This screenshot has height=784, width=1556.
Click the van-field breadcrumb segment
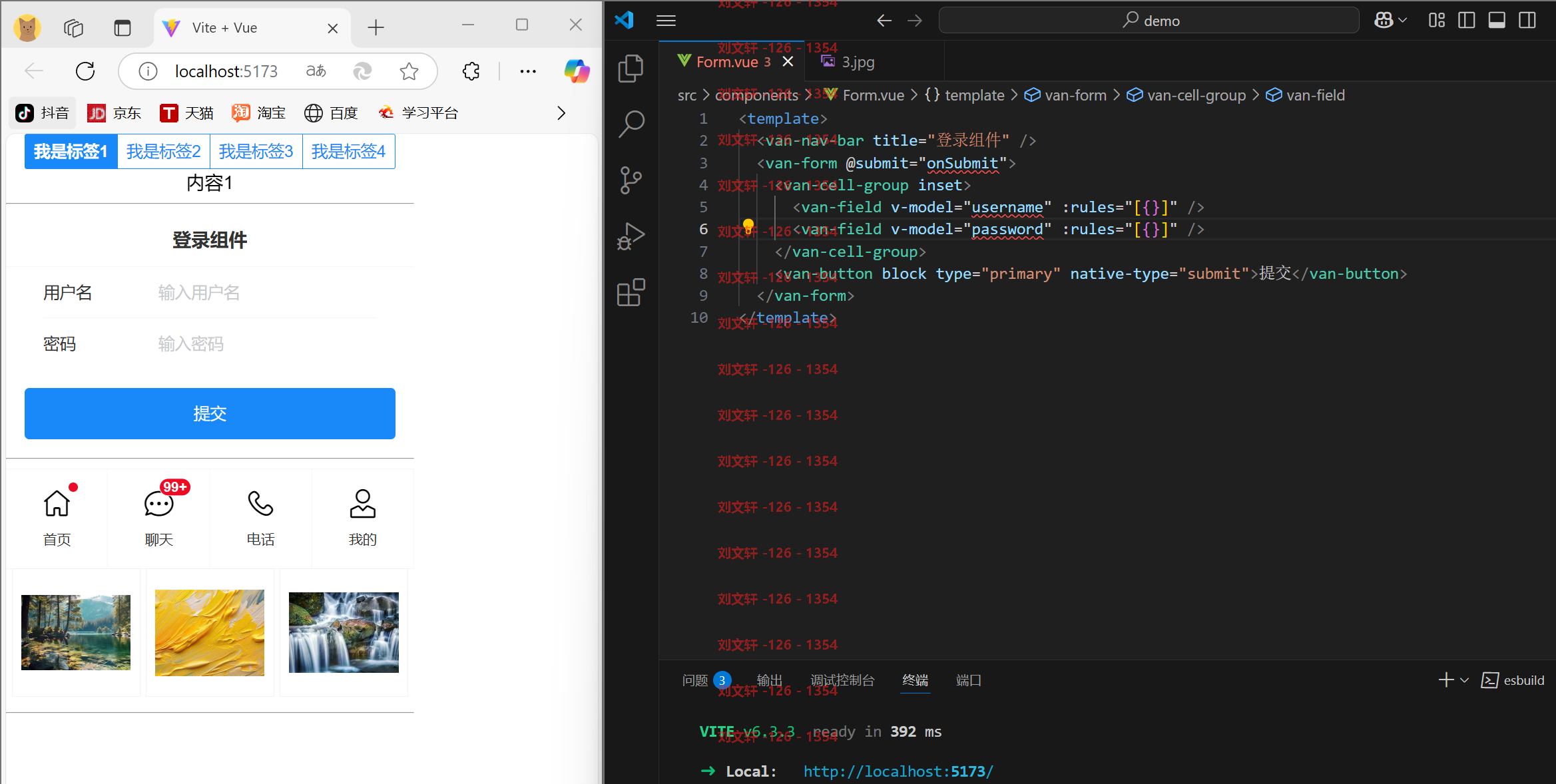tap(1305, 95)
